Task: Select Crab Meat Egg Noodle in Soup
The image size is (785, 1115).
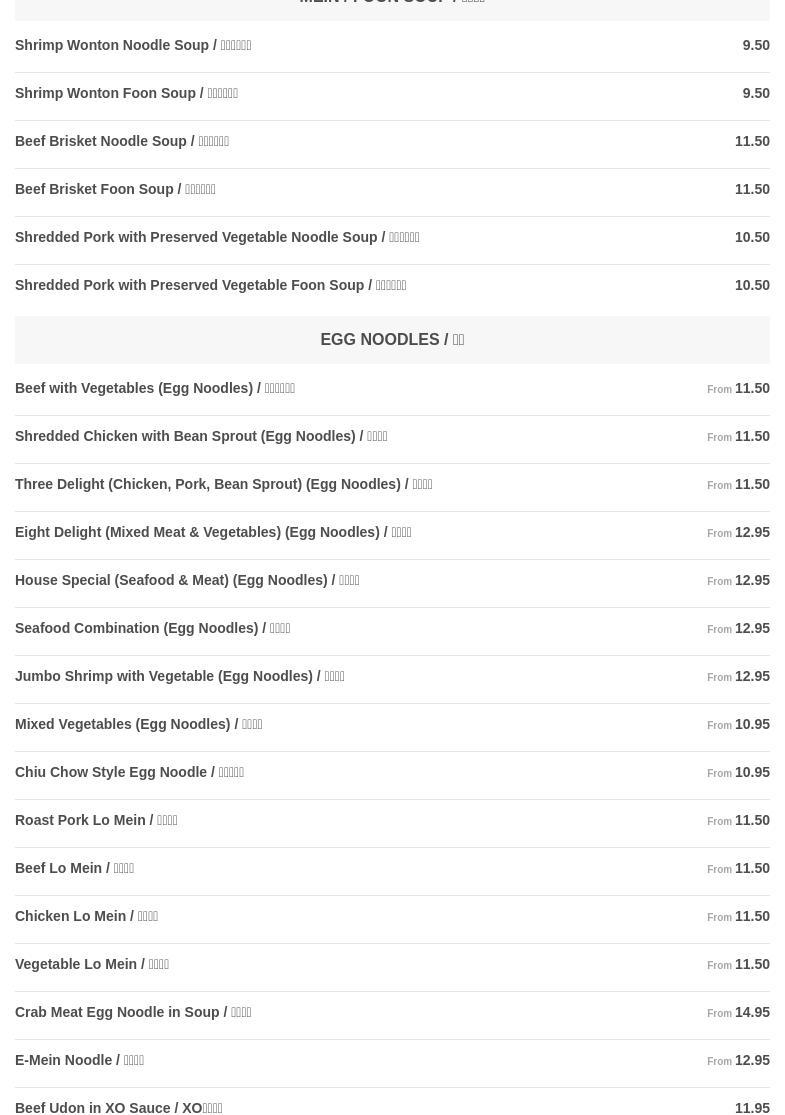Action: [133, 1012]
